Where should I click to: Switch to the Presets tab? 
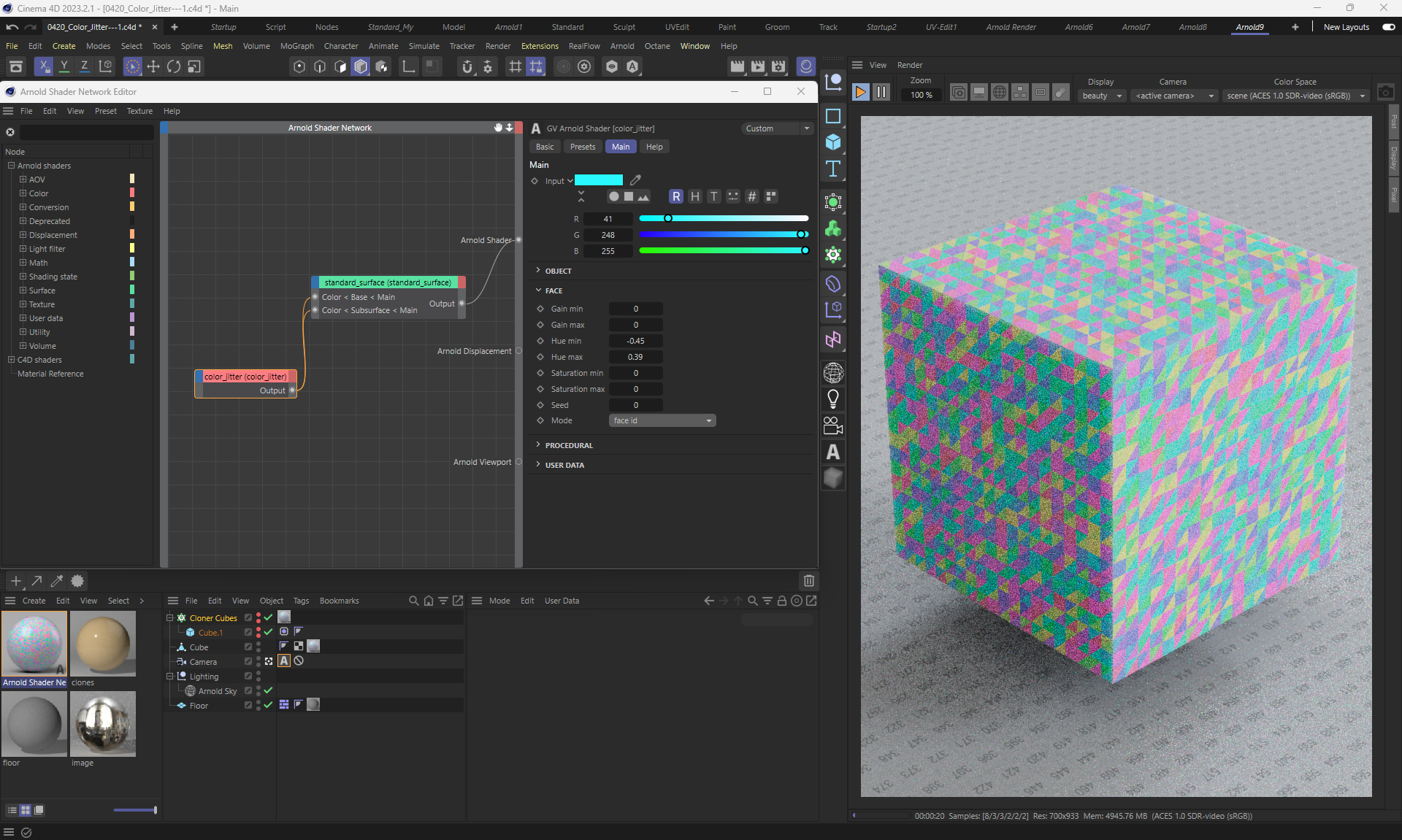582,147
